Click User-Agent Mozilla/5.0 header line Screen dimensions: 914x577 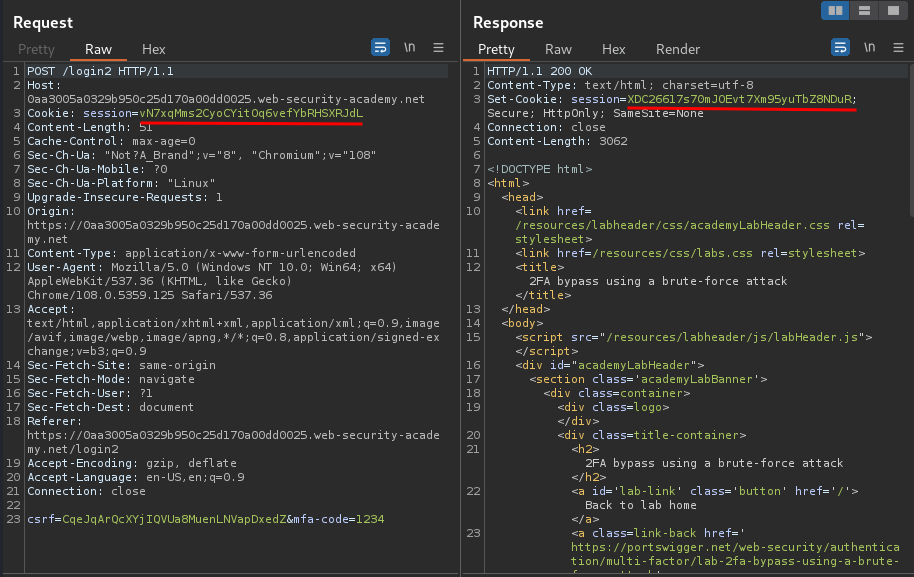(212, 281)
